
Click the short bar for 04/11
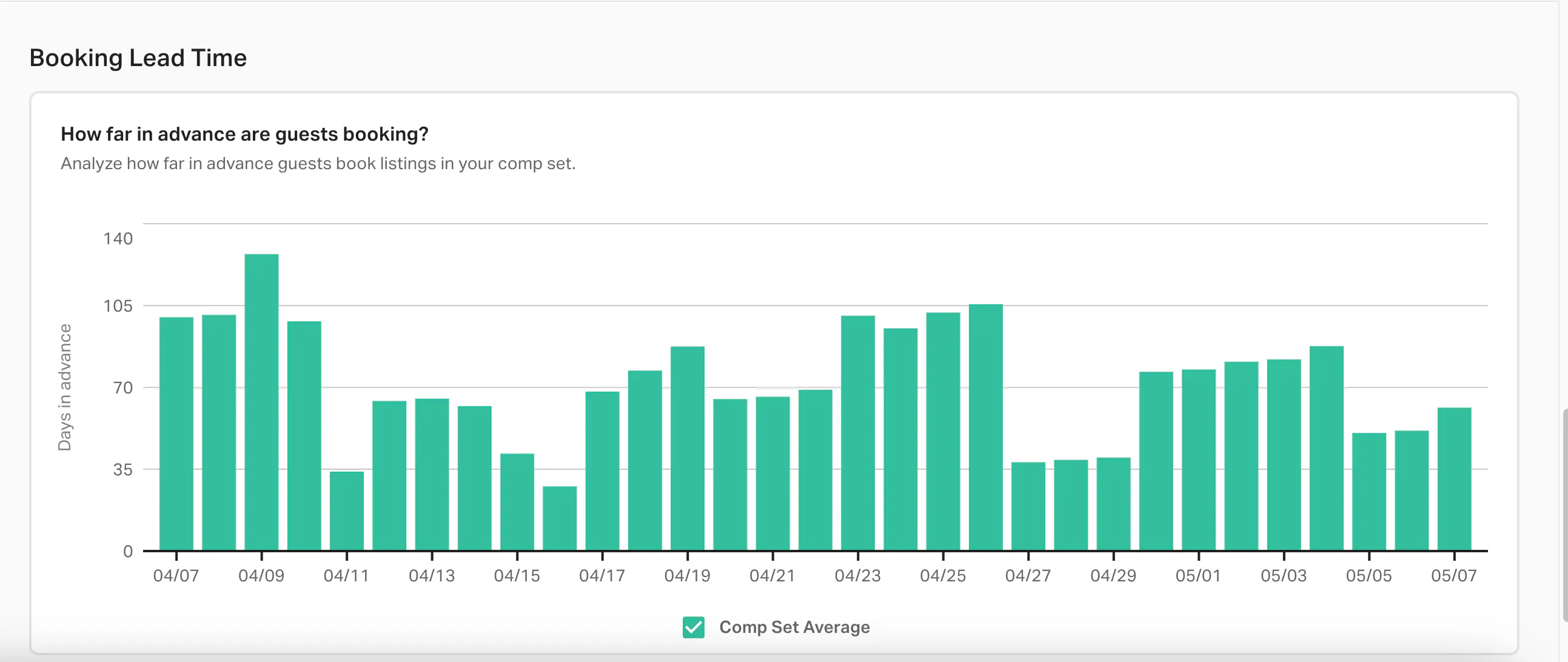[x=347, y=511]
